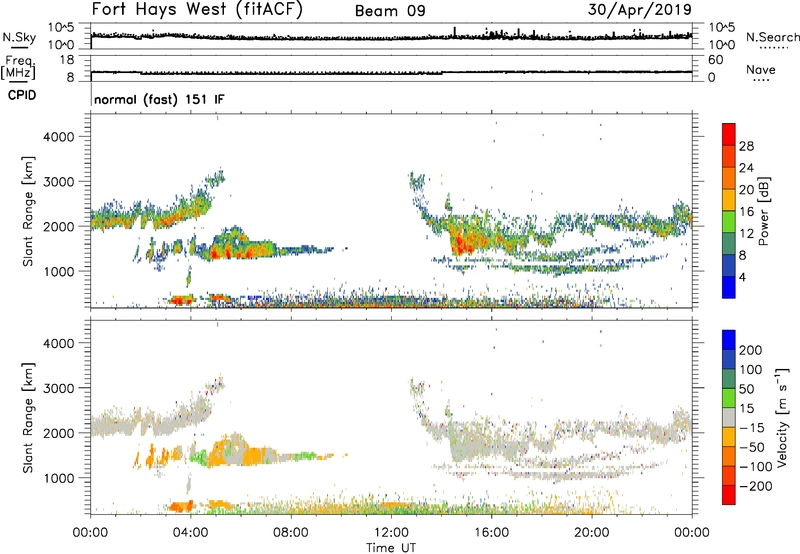This screenshot has height=554, width=800.
Task: Click the Velocity colorbar segment between -100 and -200
Action: point(729,475)
